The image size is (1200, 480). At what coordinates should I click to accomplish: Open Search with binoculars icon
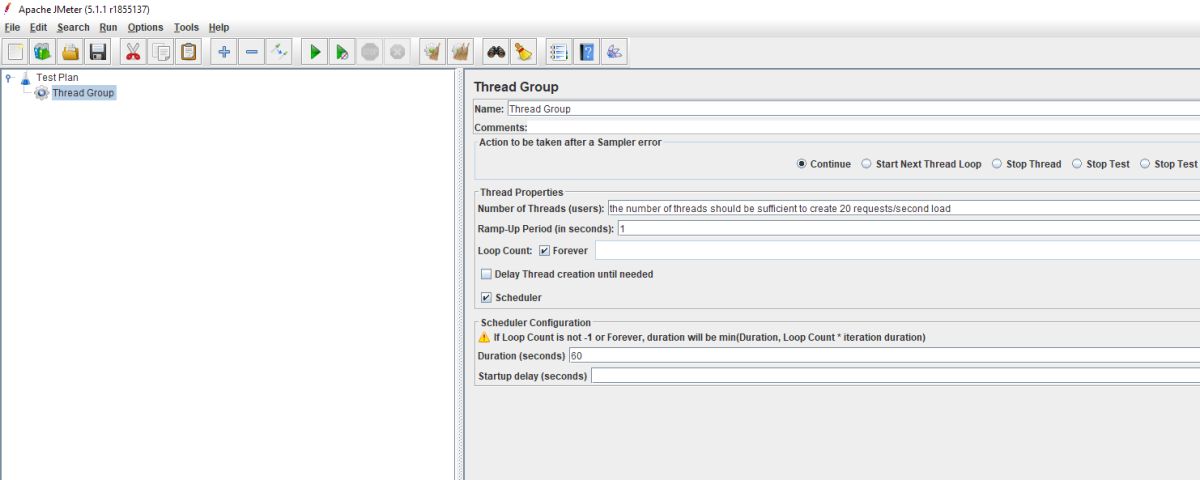tap(496, 51)
